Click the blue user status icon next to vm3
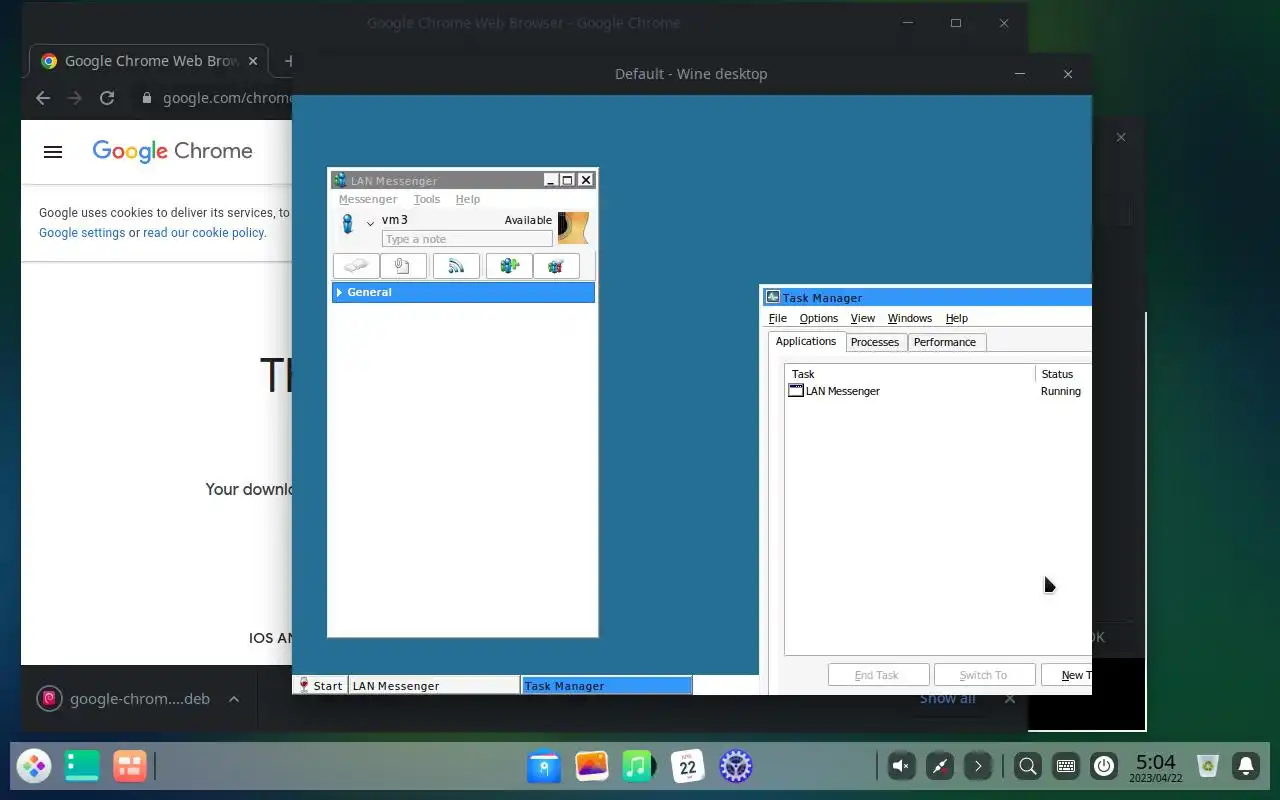This screenshot has width=1280, height=800. pos(347,224)
